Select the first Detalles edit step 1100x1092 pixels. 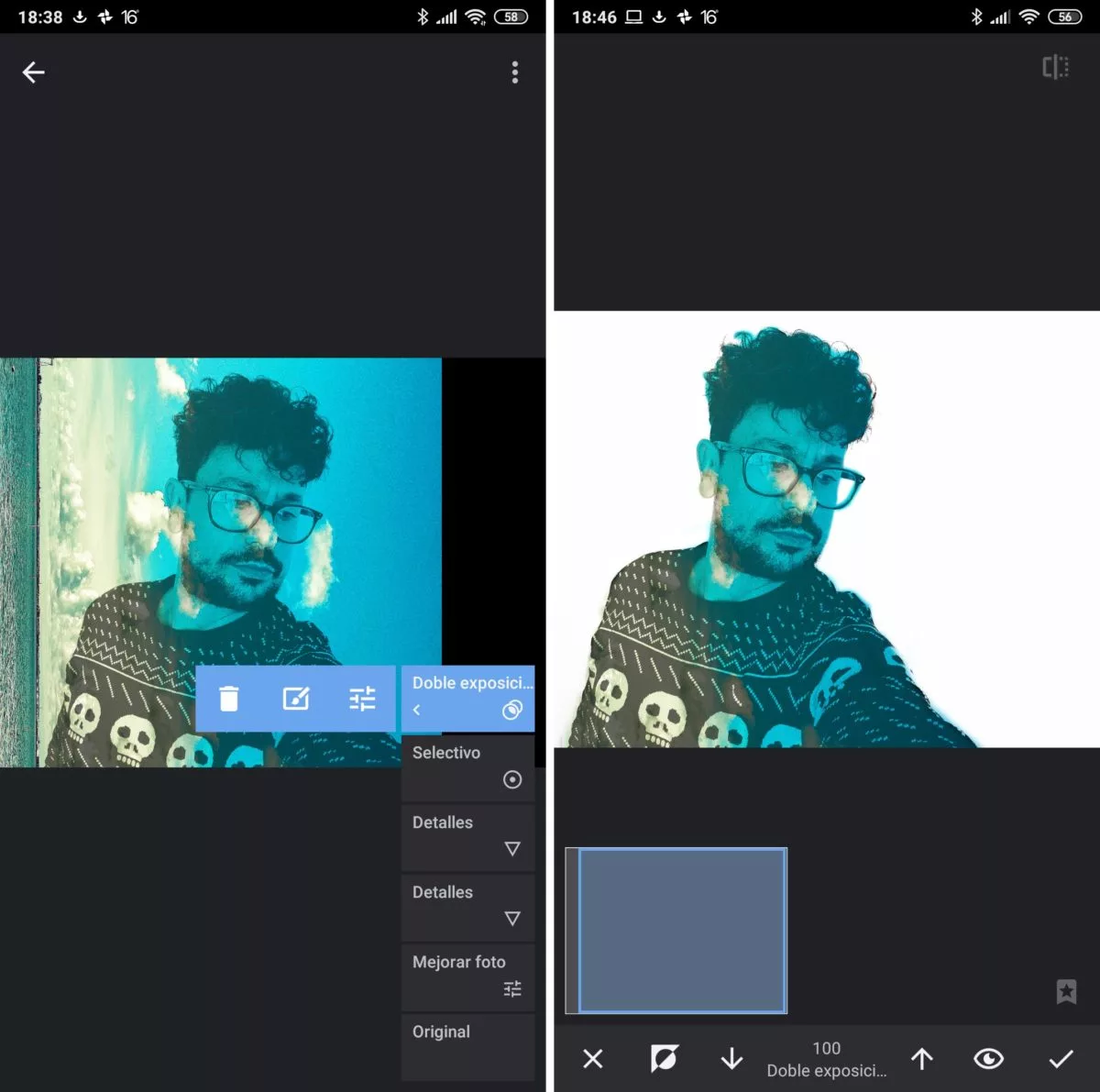click(467, 836)
